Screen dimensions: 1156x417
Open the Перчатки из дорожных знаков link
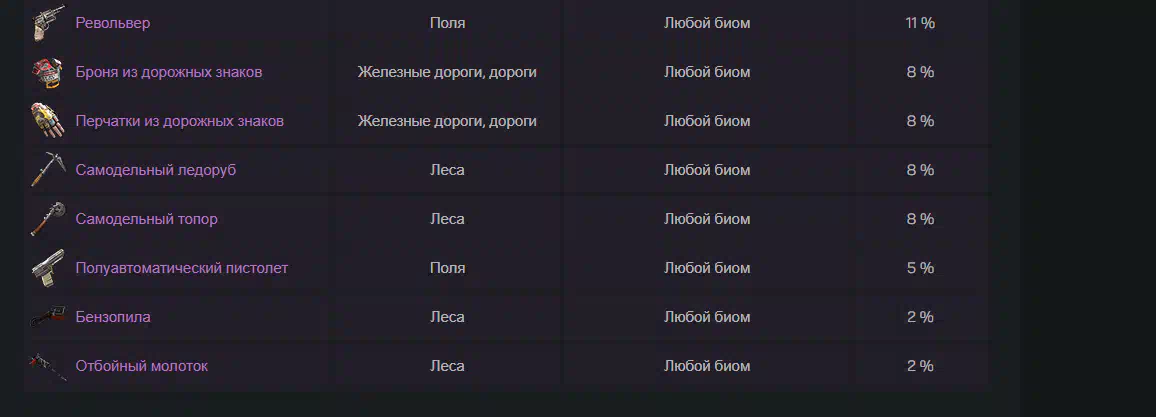point(179,121)
